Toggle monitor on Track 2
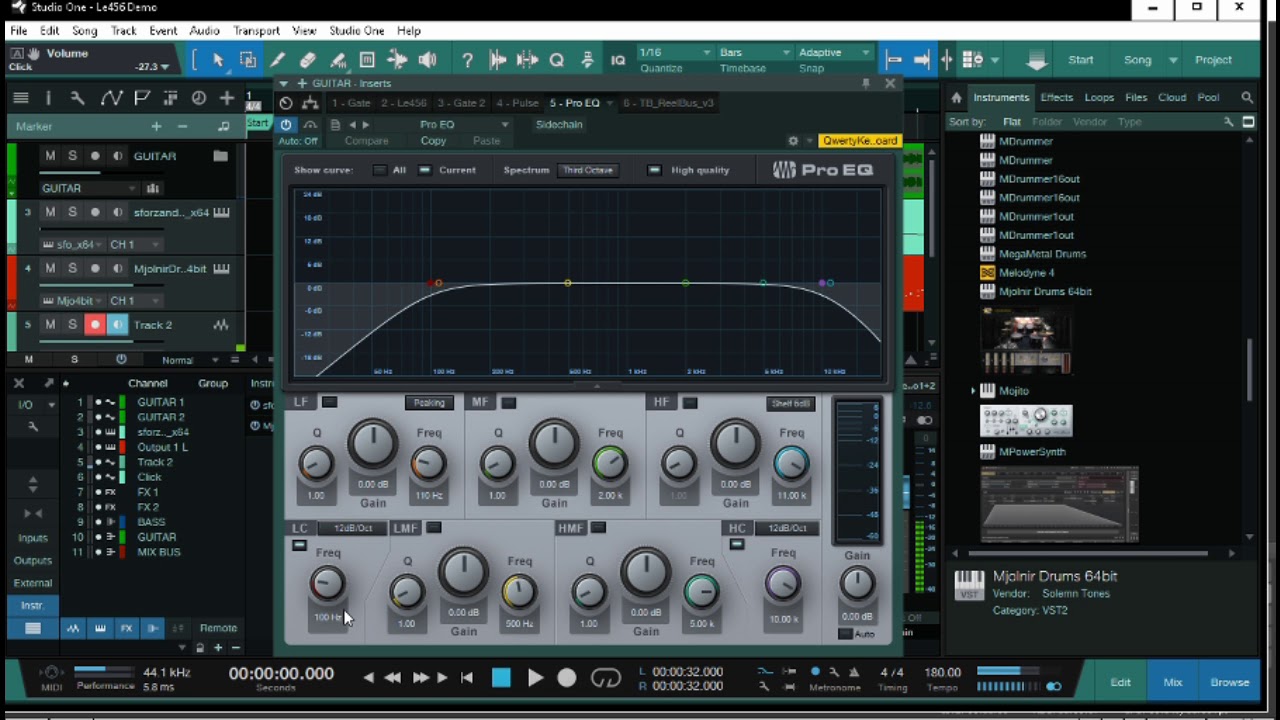The width and height of the screenshot is (1280, 720). coord(117,325)
